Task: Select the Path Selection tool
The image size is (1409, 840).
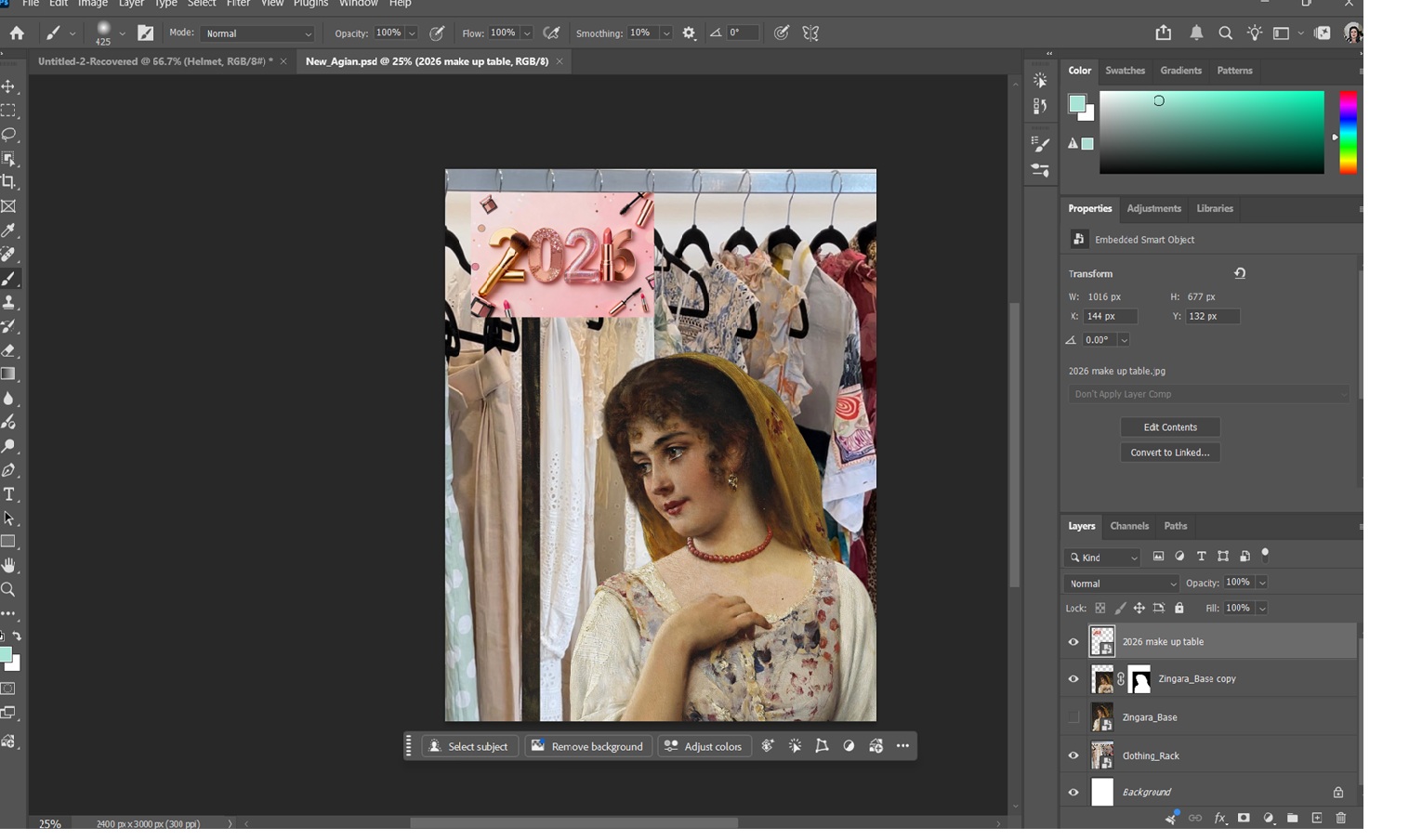Action: click(9, 518)
